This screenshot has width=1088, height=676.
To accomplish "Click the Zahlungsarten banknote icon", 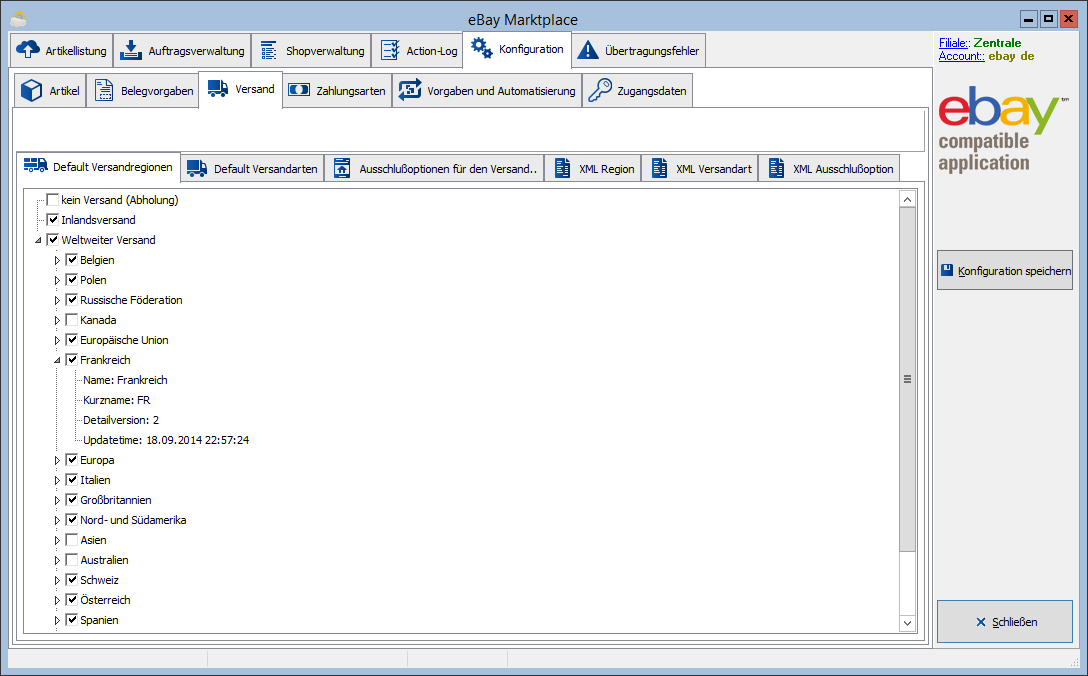I will [299, 90].
